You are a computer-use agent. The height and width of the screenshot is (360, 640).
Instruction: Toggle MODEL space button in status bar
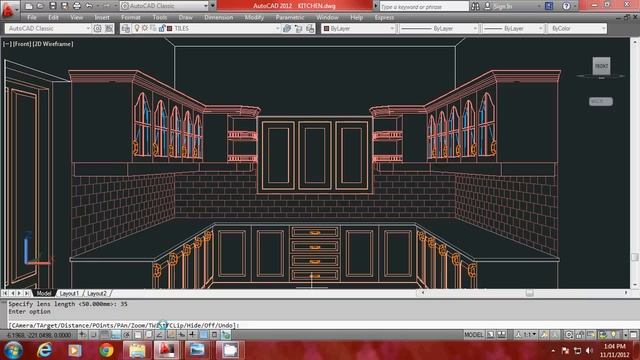[x=473, y=335]
